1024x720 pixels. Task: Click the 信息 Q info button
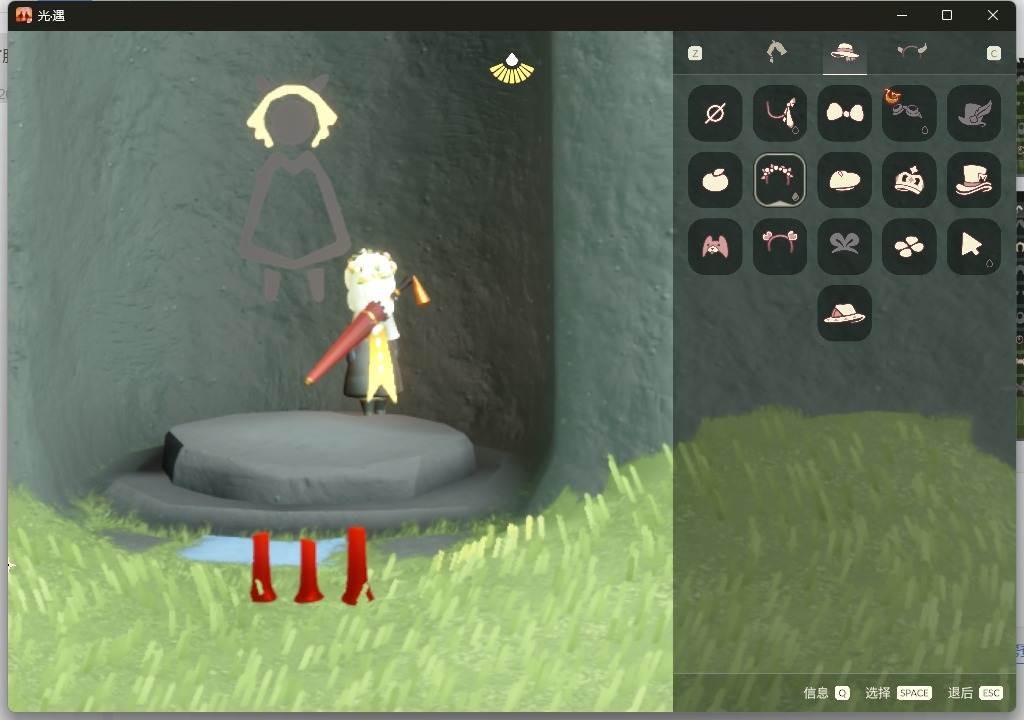(x=826, y=693)
